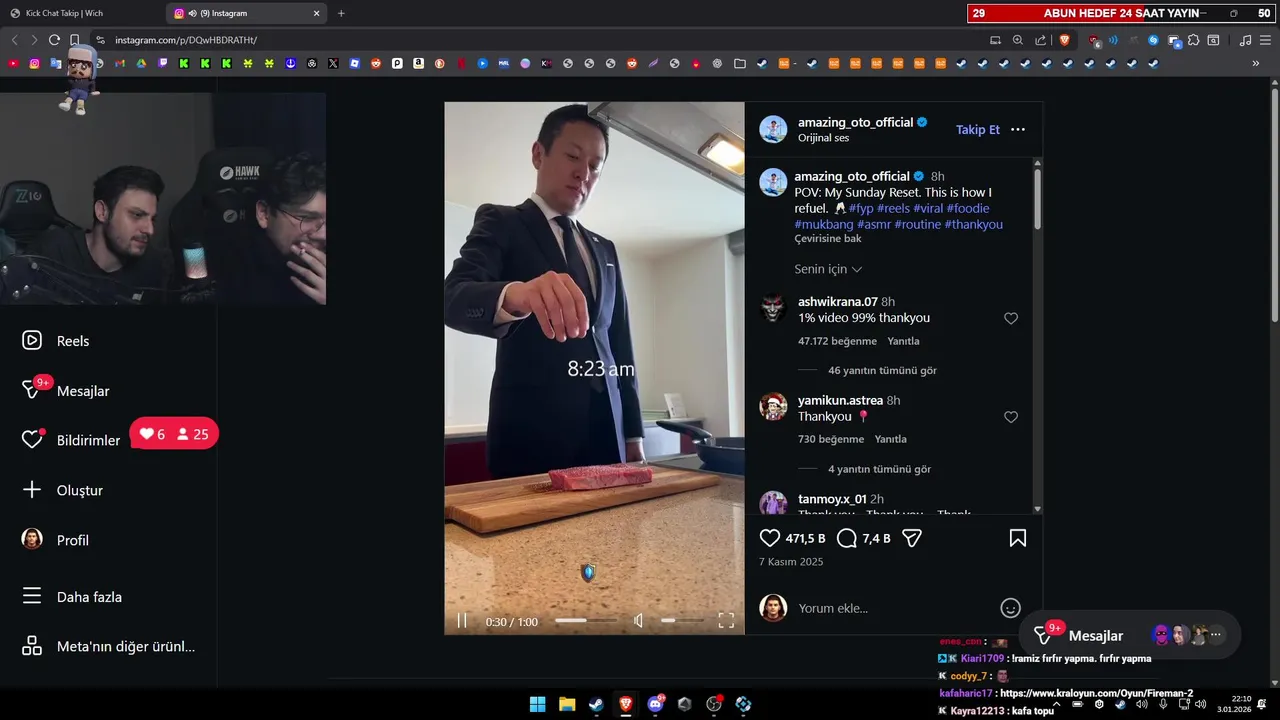Close the Instagram browser tab
The image size is (1280, 720).
tap(316, 13)
